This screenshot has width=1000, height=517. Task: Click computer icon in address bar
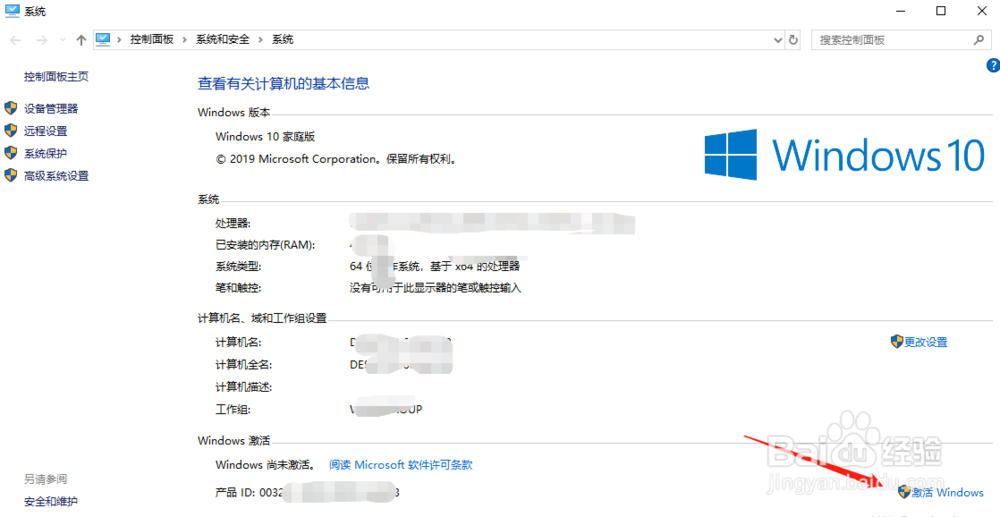103,40
